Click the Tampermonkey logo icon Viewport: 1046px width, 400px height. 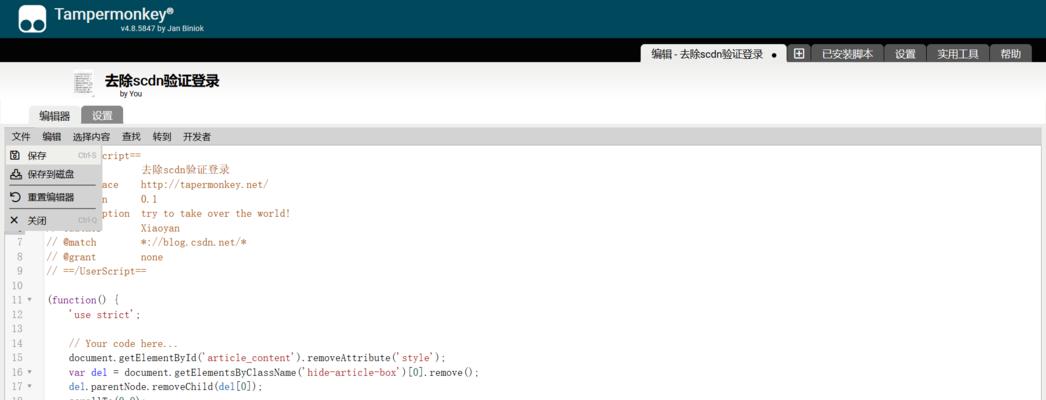coord(32,19)
